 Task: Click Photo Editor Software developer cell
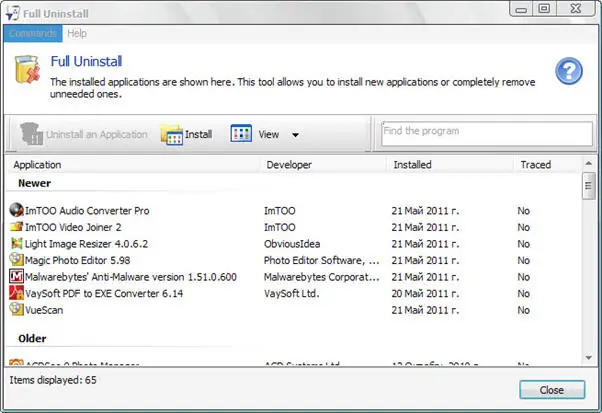[321, 260]
